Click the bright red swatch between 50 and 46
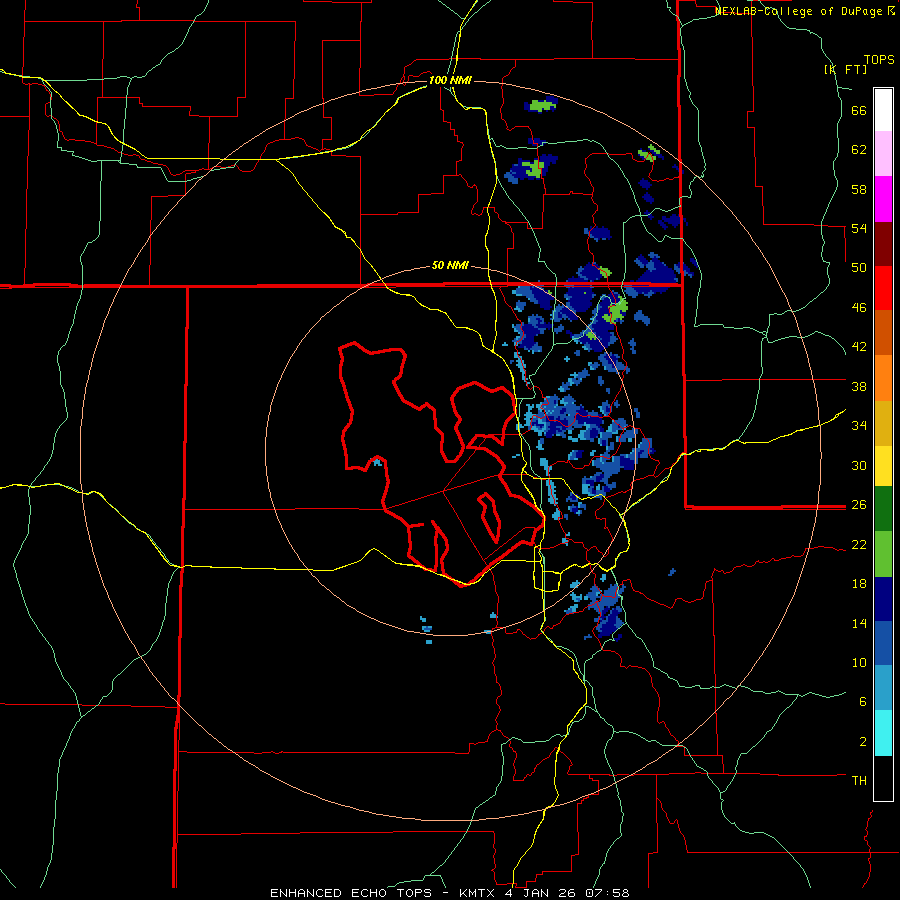Viewport: 900px width, 900px height. click(x=883, y=288)
